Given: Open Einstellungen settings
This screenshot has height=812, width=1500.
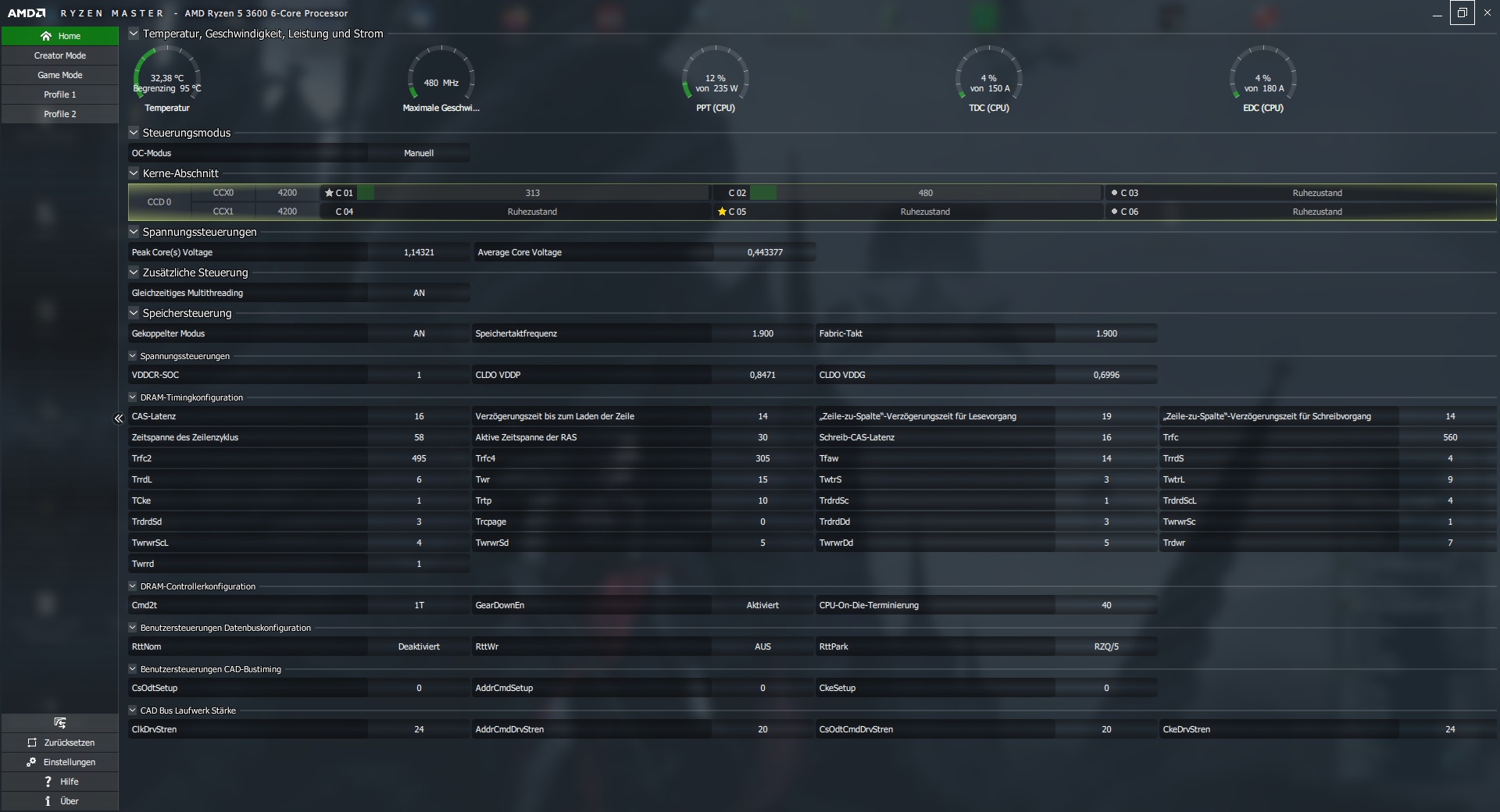Looking at the screenshot, I should click(60, 762).
